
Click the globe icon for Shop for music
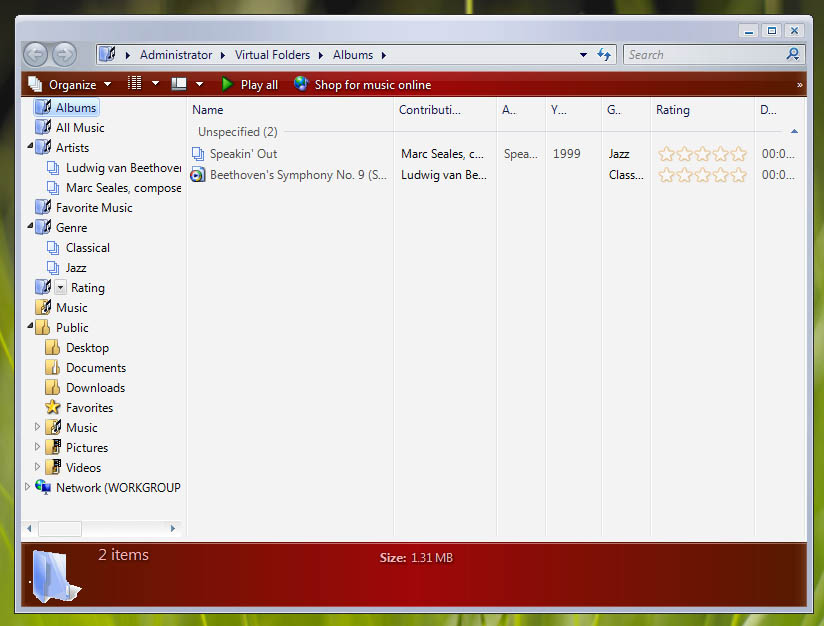pyautogui.click(x=301, y=84)
